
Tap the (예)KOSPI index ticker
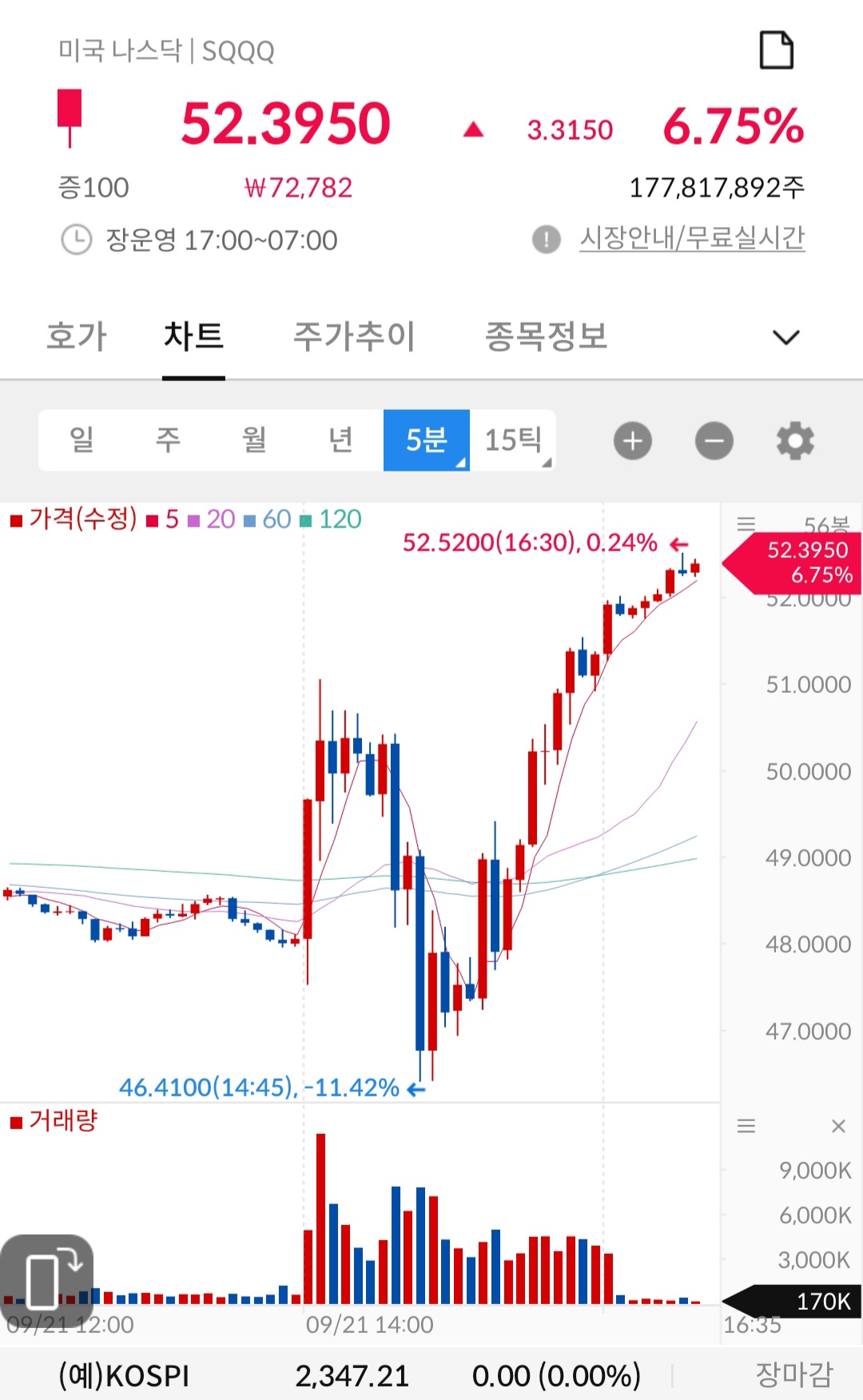coord(124,1375)
